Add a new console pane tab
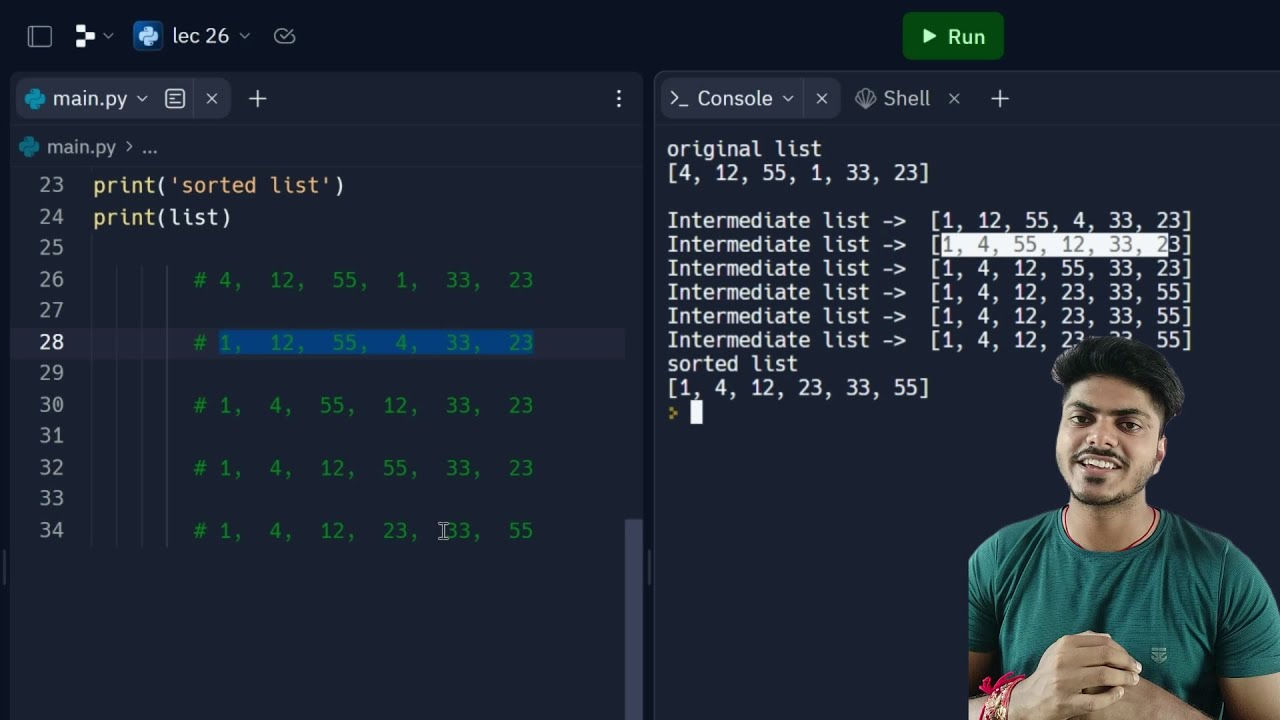Viewport: 1280px width, 720px height. click(1000, 98)
